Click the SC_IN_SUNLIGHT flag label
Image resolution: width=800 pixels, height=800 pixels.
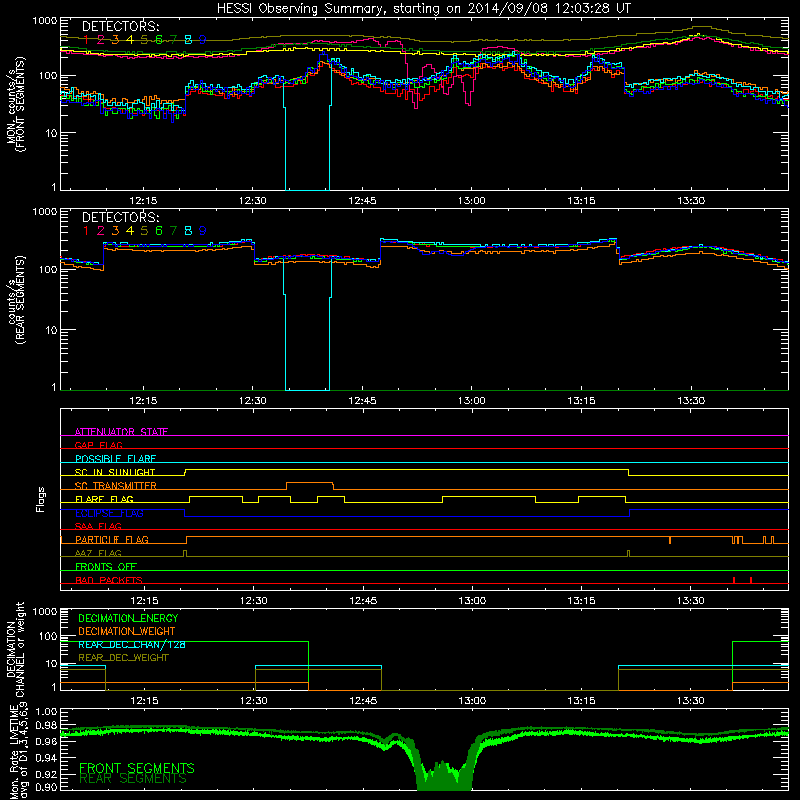click(115, 472)
